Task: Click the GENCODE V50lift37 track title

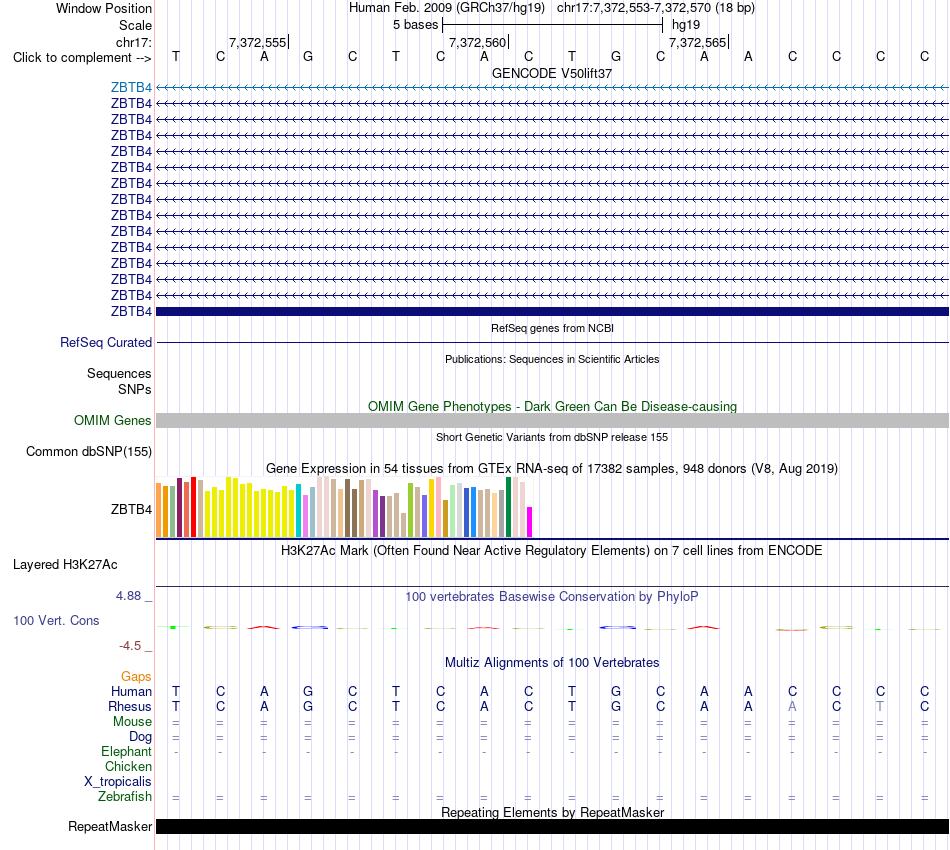Action: [552, 73]
